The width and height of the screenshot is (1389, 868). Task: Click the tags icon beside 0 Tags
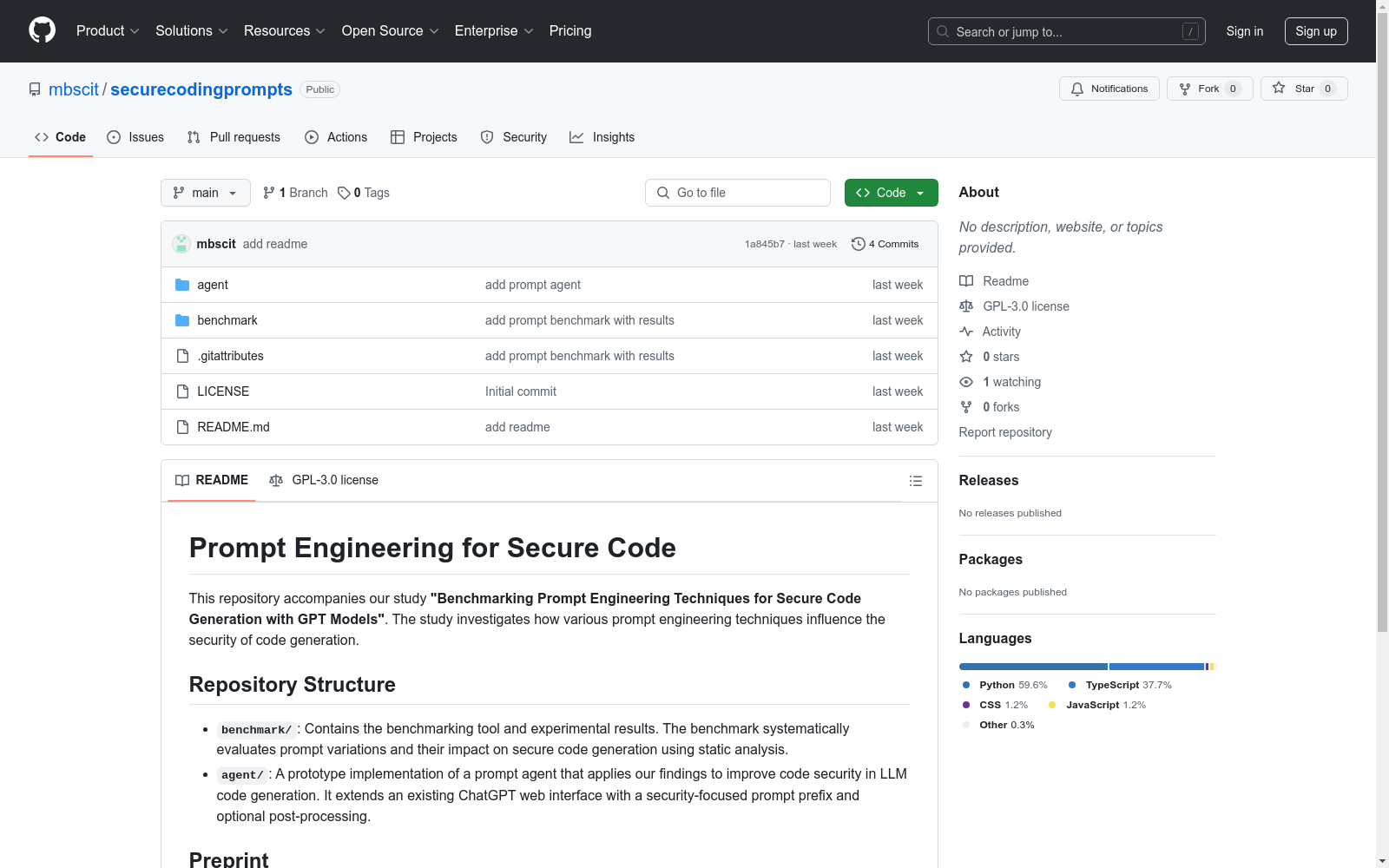344,193
